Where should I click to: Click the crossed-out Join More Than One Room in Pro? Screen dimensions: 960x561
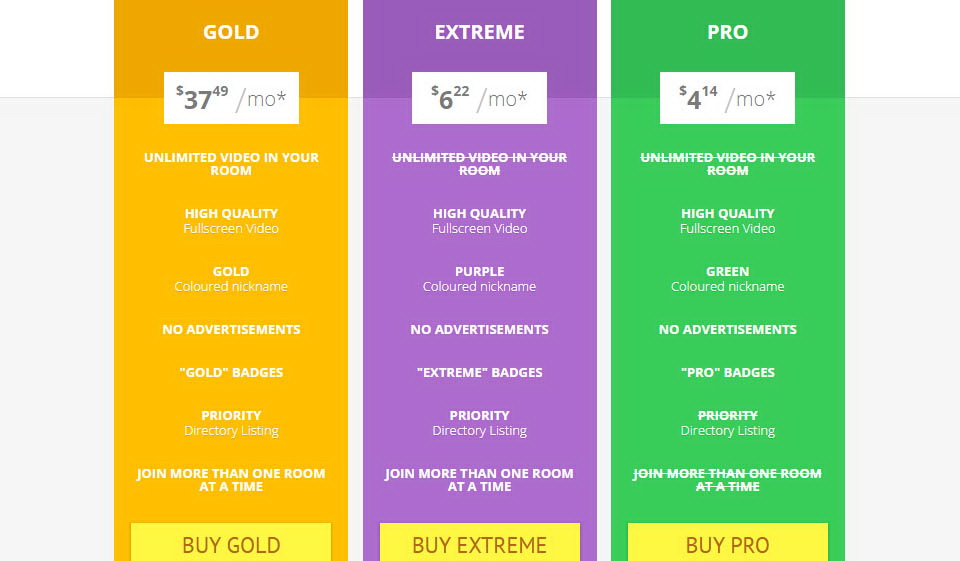pos(727,480)
